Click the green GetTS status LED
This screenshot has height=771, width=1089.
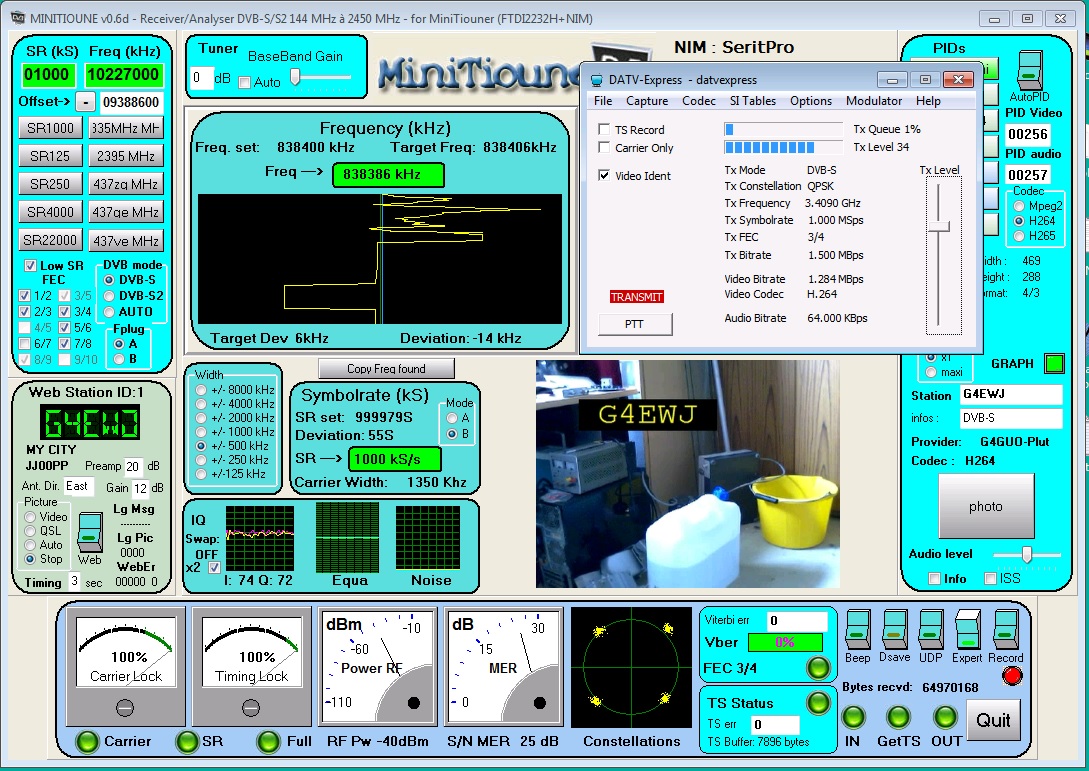click(899, 717)
